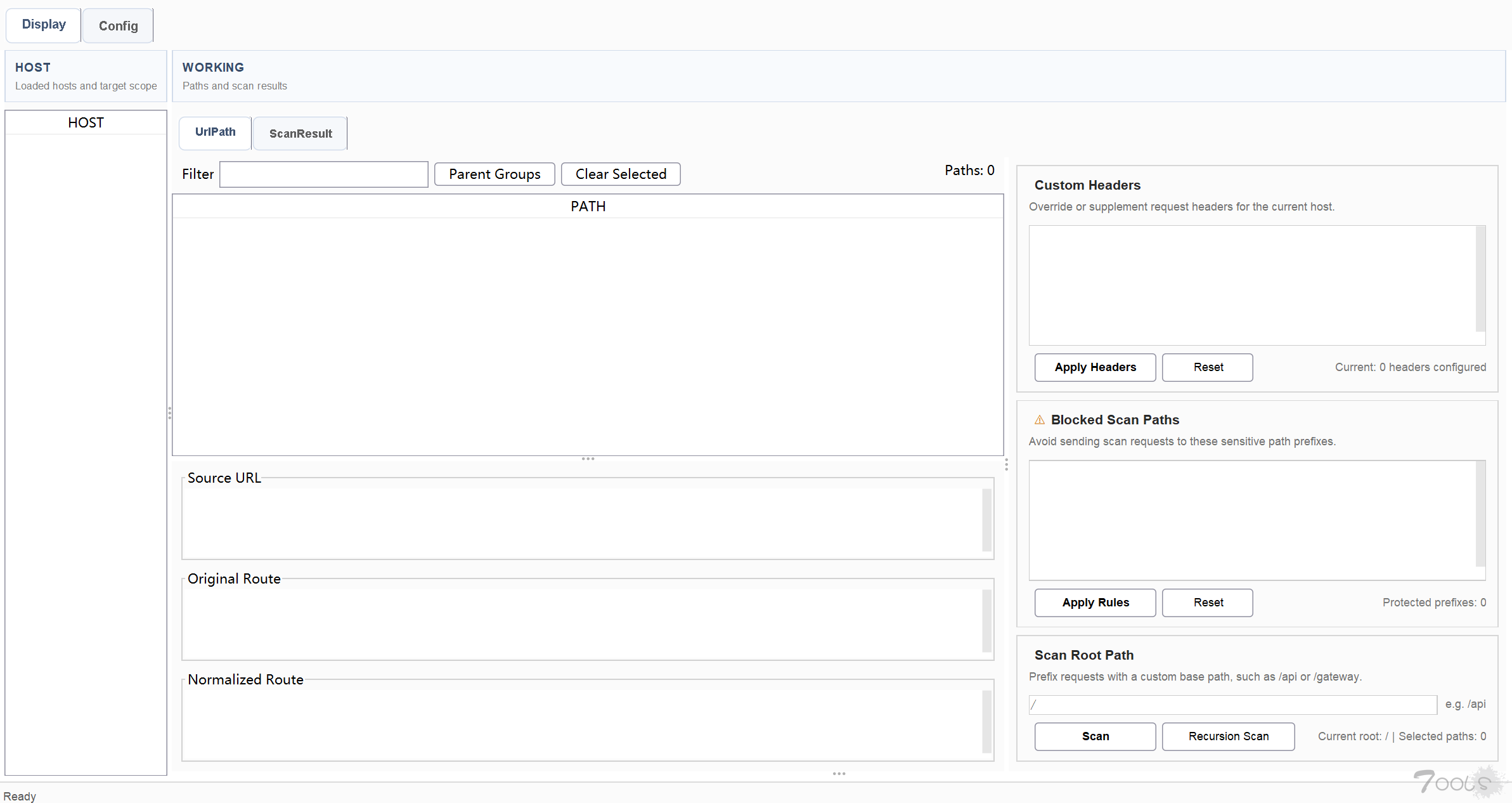Click the Scan Root Path input field
The height and width of the screenshot is (803, 1512).
tap(1232, 705)
